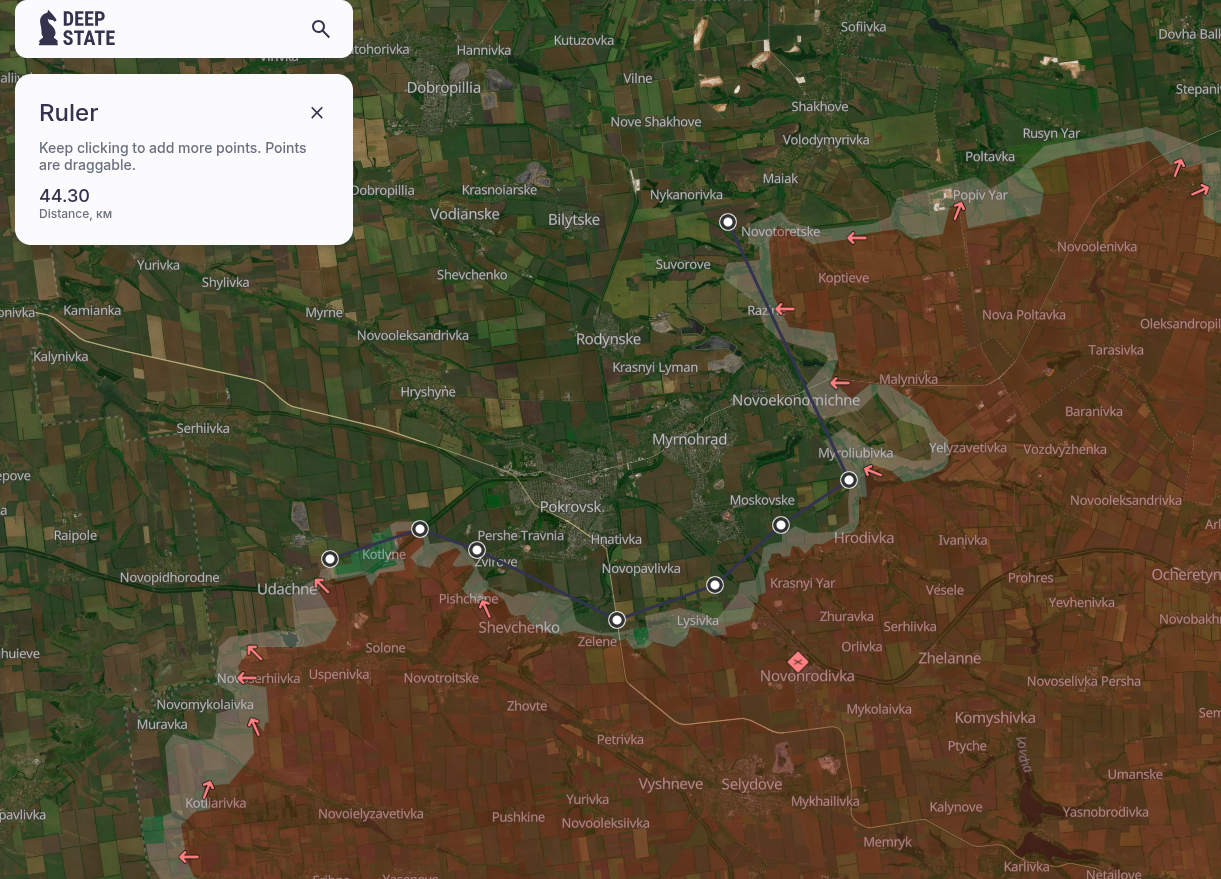Image resolution: width=1221 pixels, height=879 pixels.
Task: Click the Vyshneve label
Action: coord(671,784)
